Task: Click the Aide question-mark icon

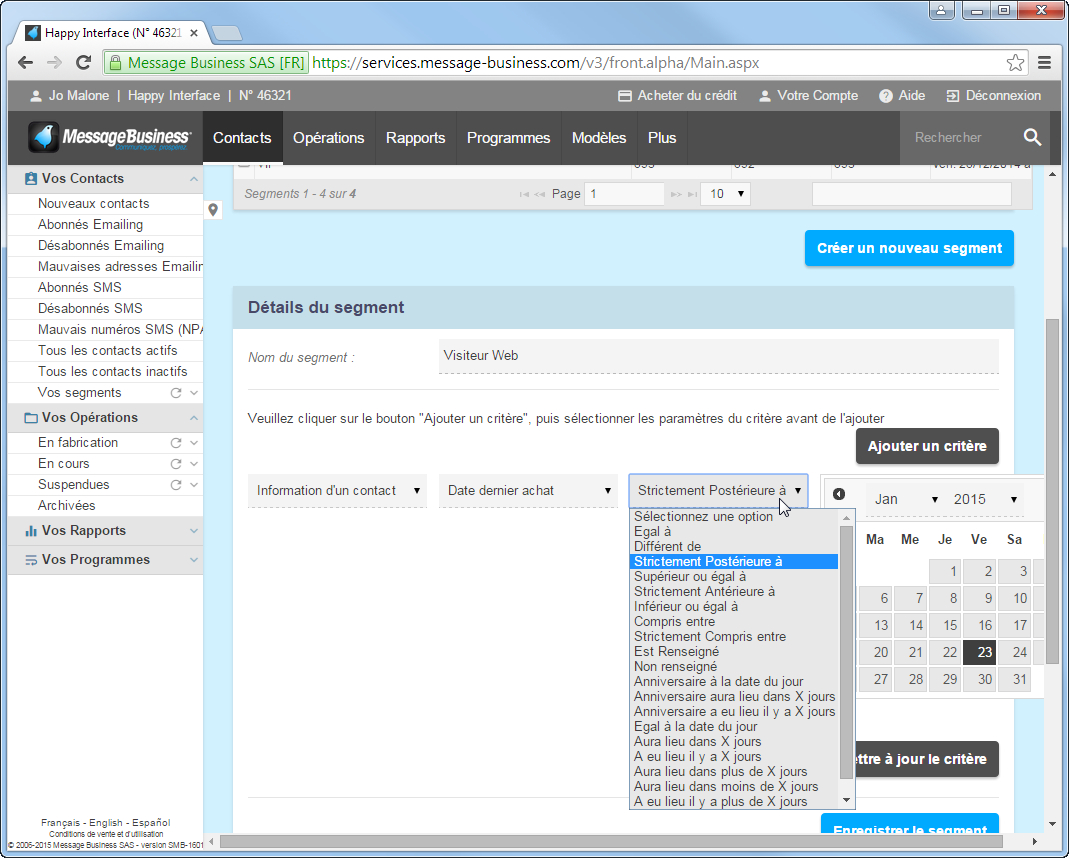Action: coord(884,96)
